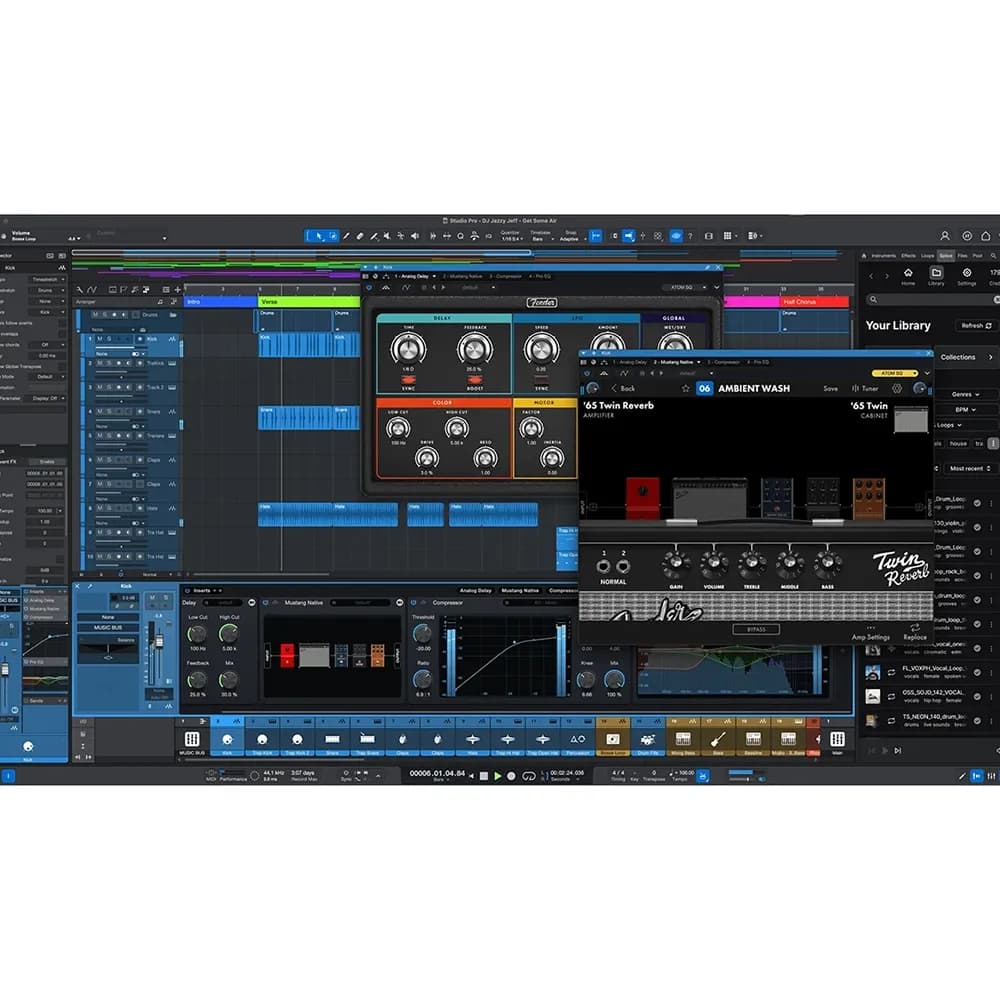Mute the Kick track

pyautogui.click(x=99, y=339)
